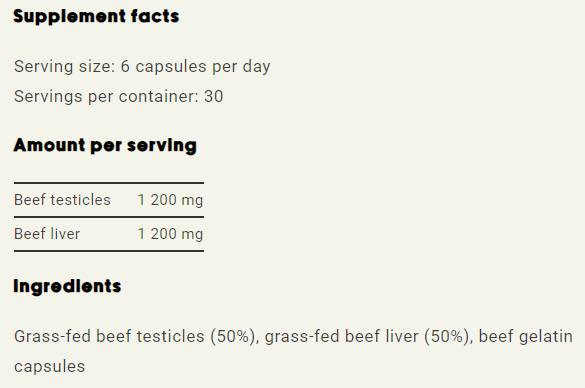
Task: Click the Beef liver row label
Action: 47,234
